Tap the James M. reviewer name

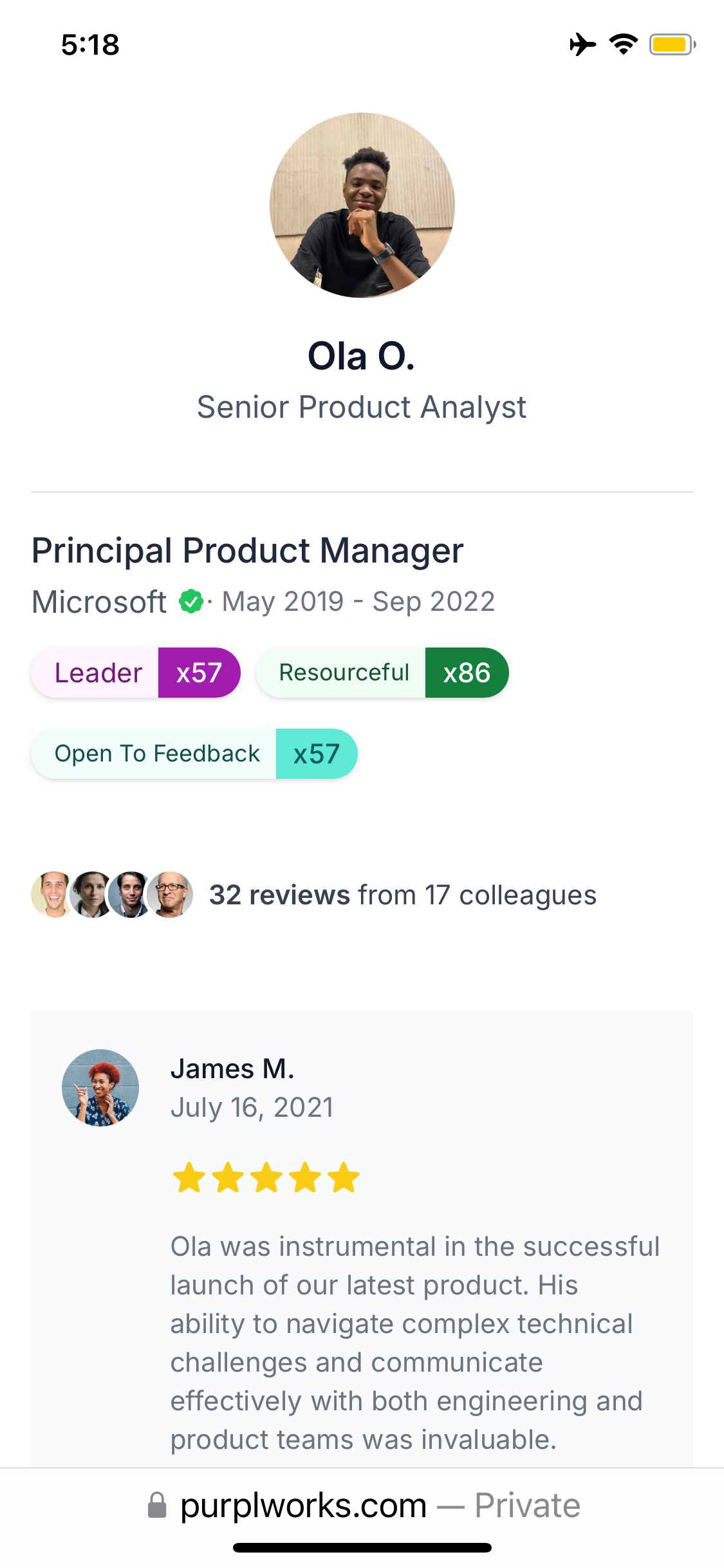pos(232,1069)
